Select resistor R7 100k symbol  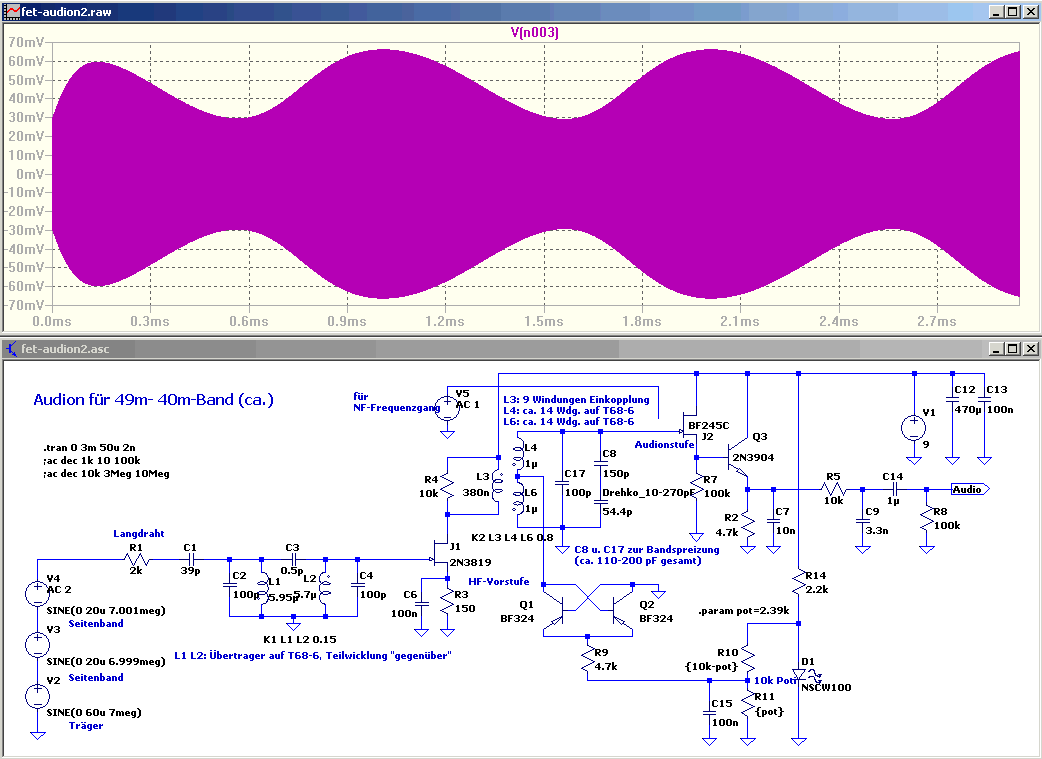(696, 487)
